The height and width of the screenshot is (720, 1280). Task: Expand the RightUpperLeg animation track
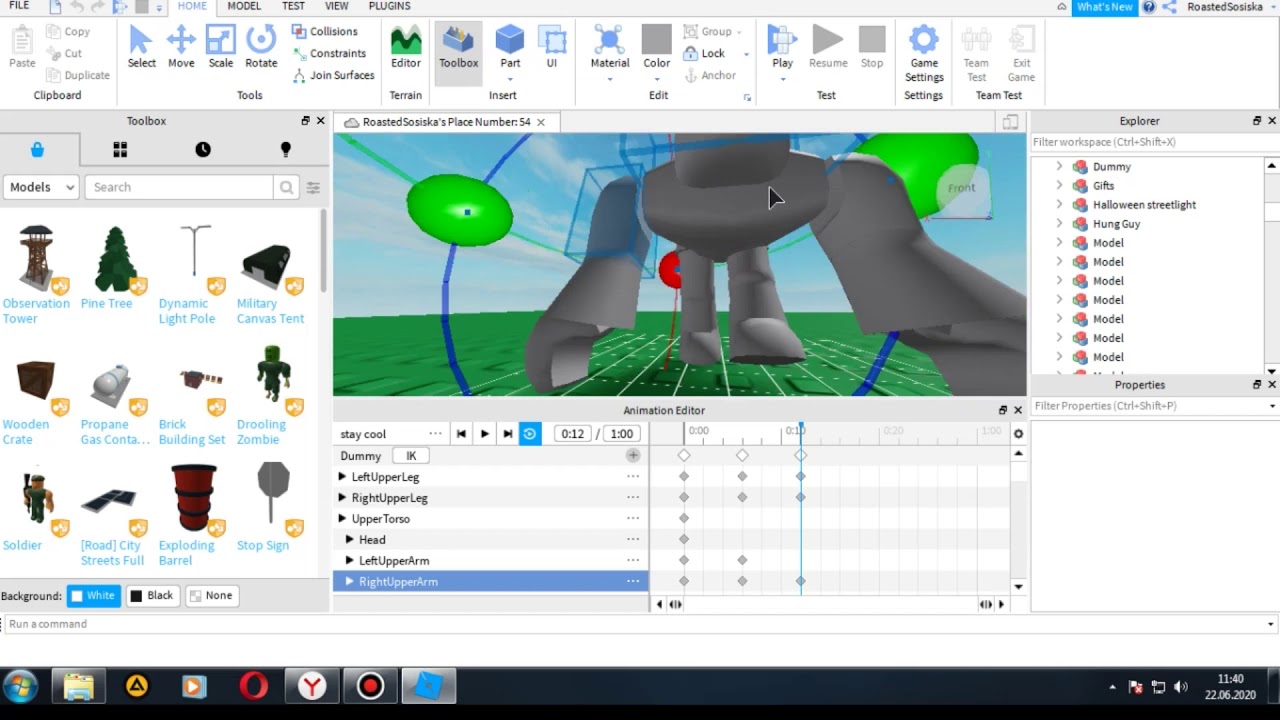tap(342, 498)
